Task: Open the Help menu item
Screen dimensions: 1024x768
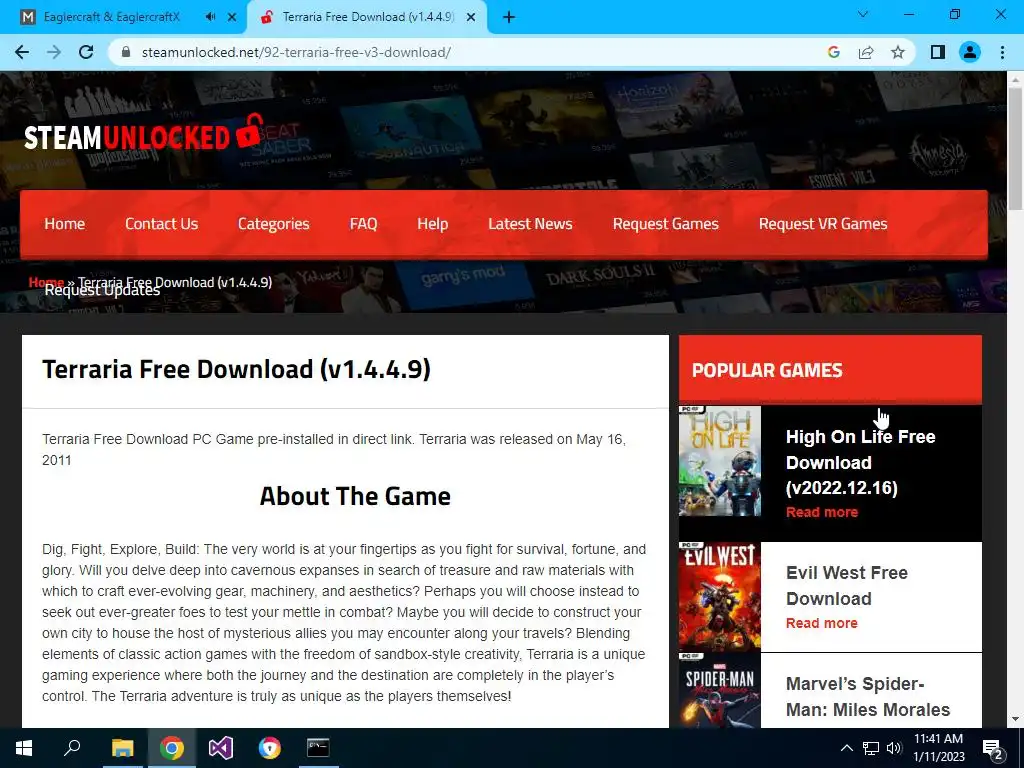Action: point(432,224)
